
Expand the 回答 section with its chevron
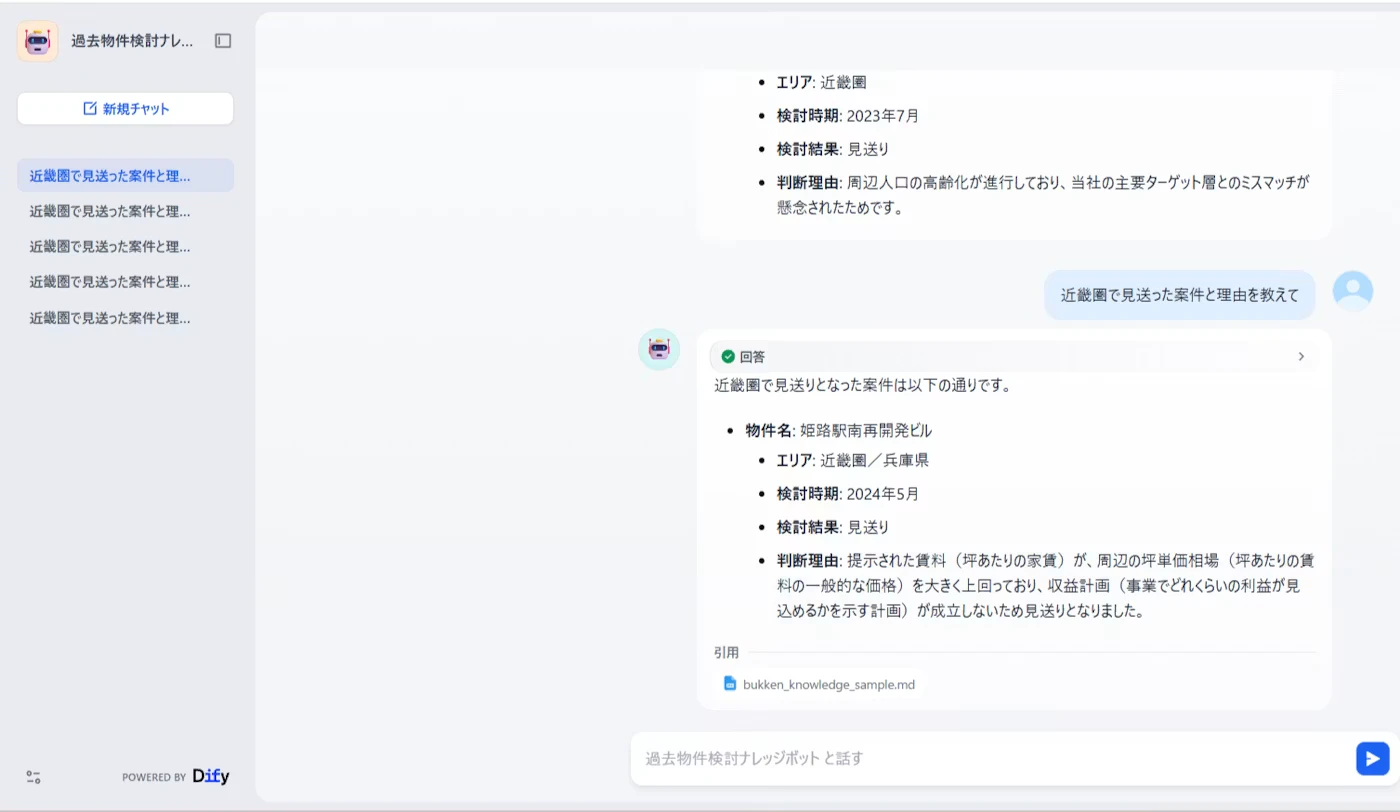(1301, 356)
